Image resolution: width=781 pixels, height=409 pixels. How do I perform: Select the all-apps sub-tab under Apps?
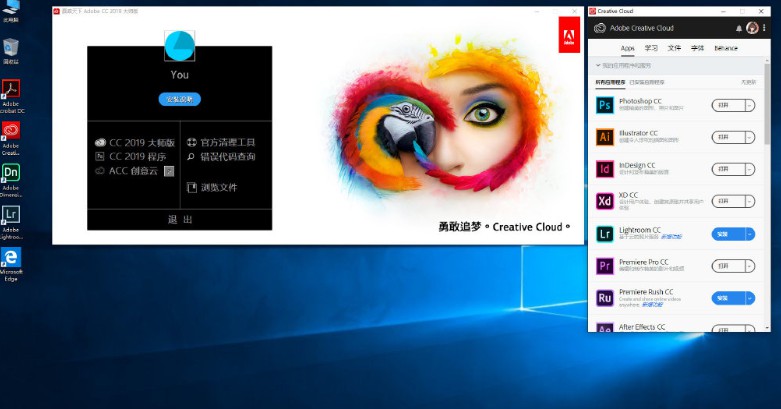coord(610,82)
